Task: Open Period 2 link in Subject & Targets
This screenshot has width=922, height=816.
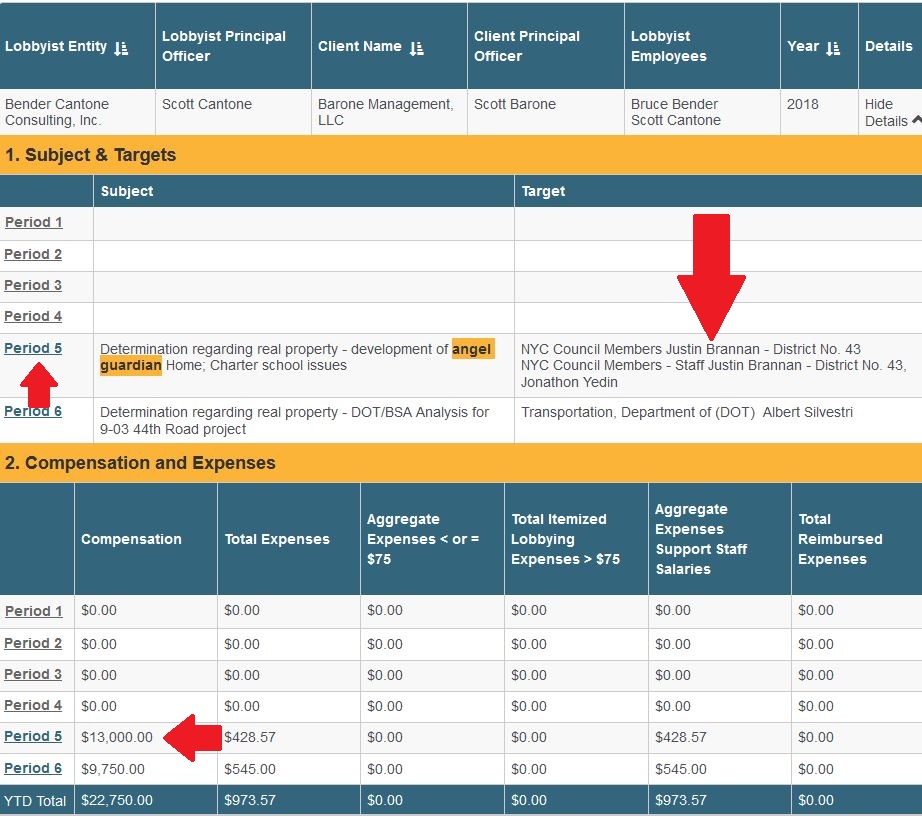Action: 33,254
